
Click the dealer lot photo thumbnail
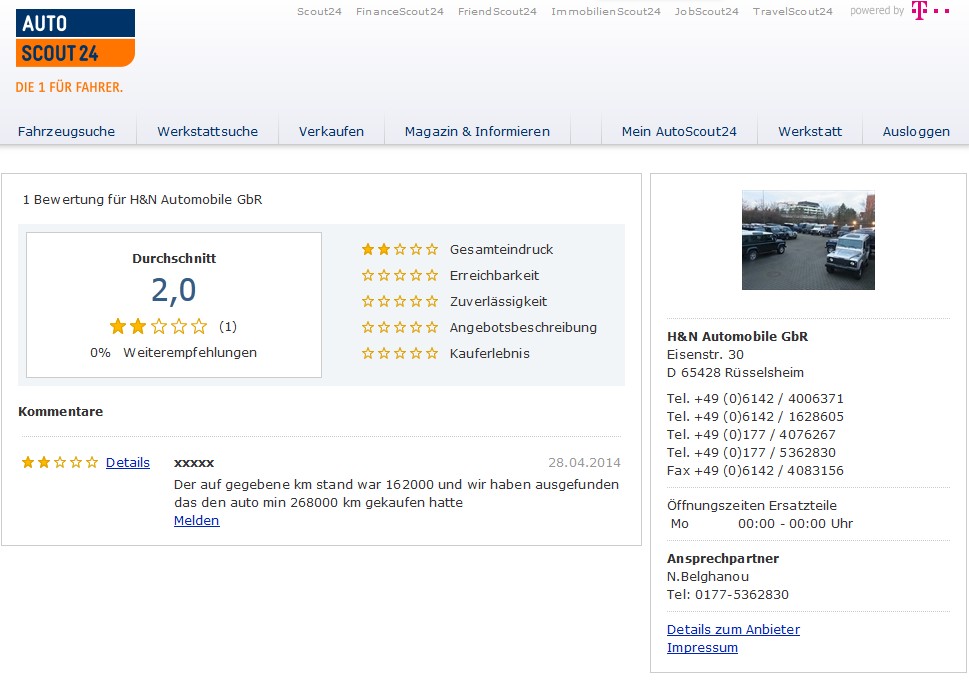pyautogui.click(x=808, y=240)
